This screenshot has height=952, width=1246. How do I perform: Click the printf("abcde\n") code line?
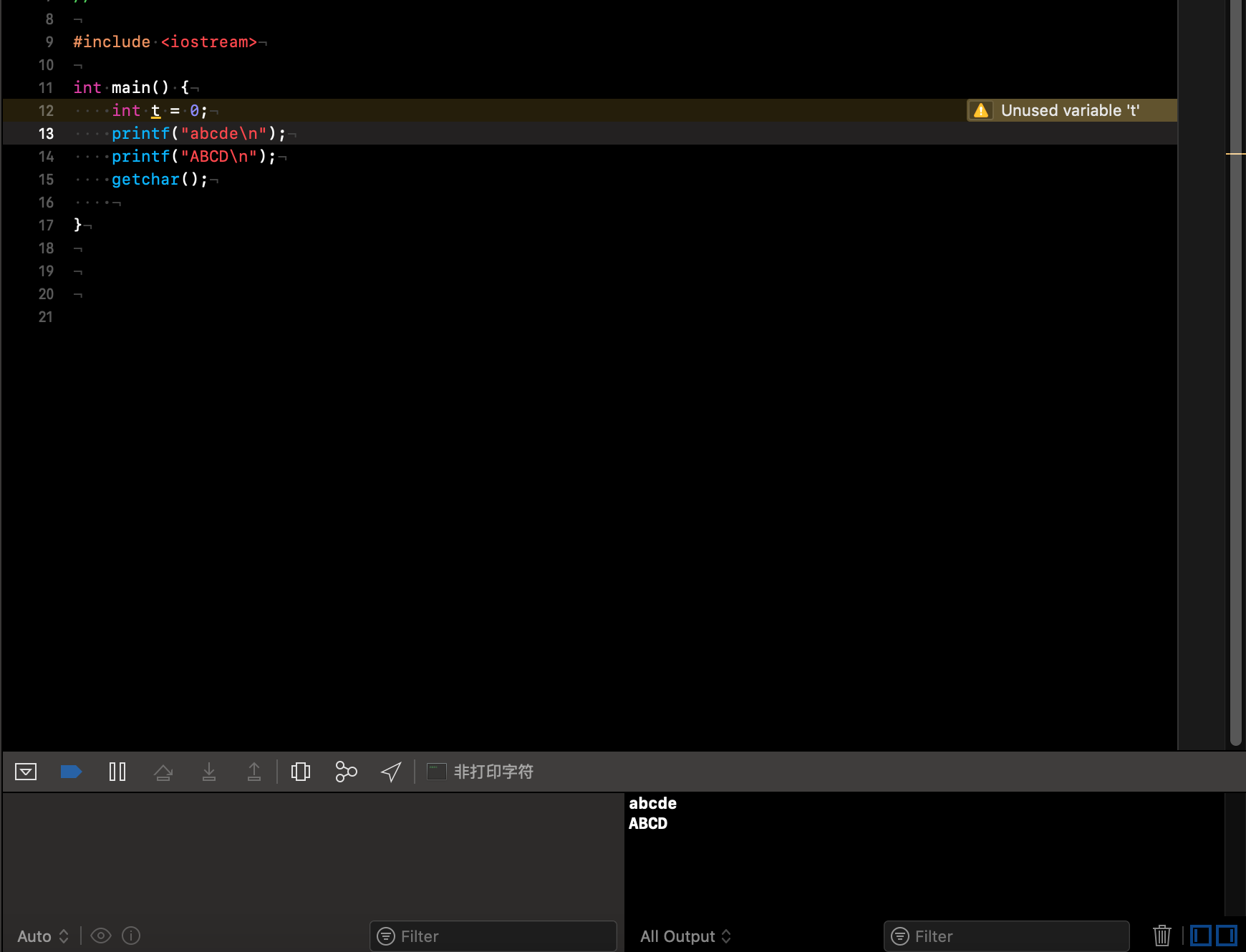point(199,134)
